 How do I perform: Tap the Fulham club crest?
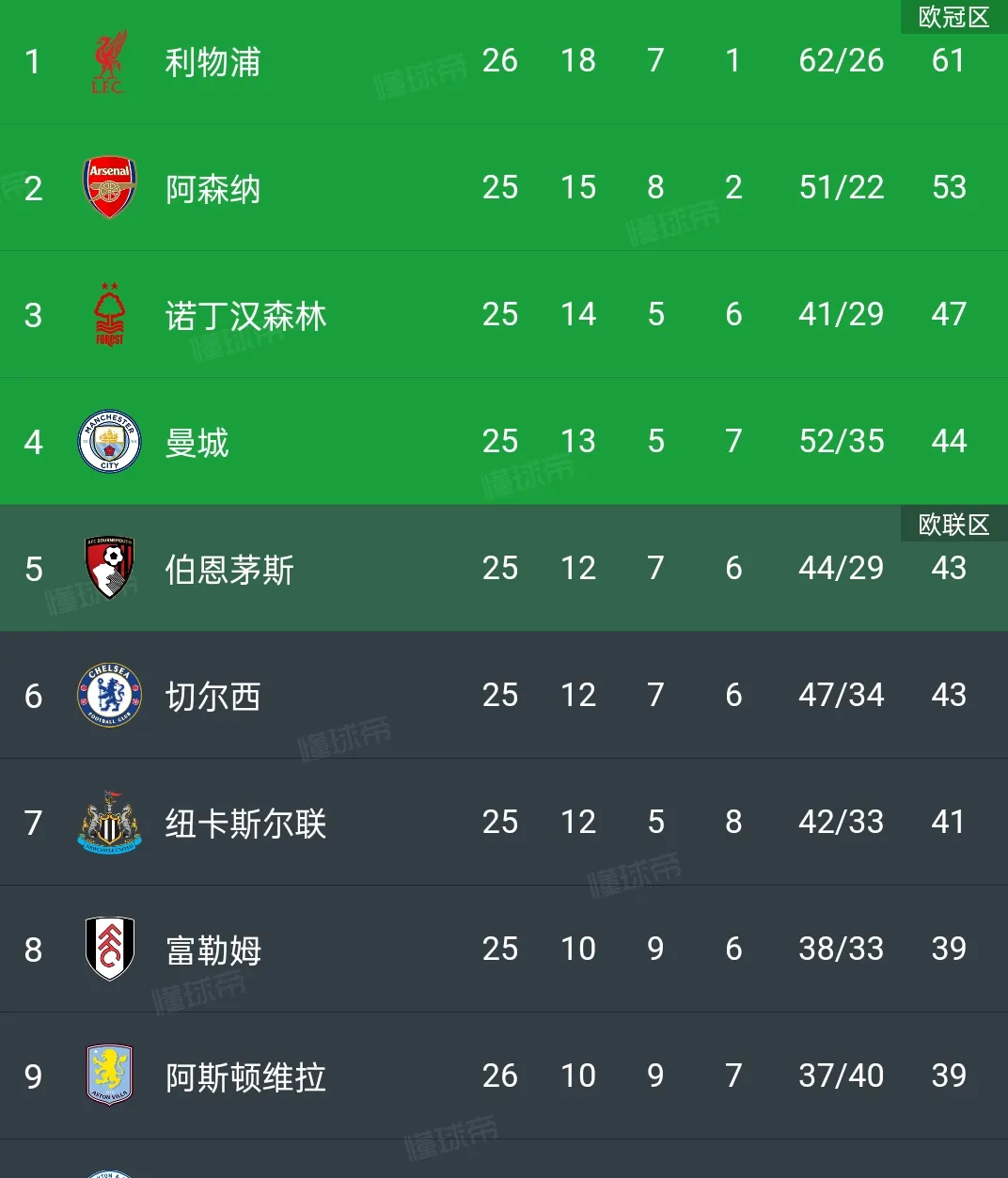(x=109, y=950)
